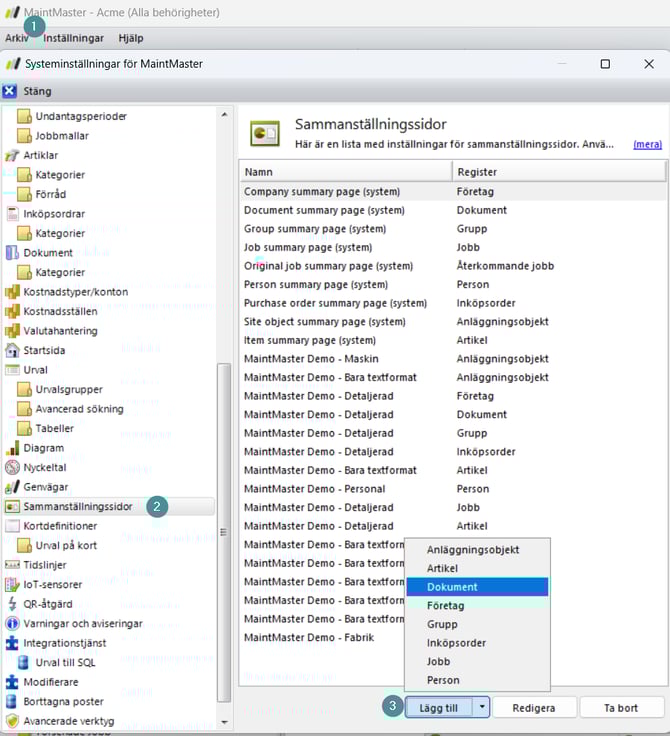The image size is (670, 736).
Task: Click the IoT-sensorer icon in tree
Action: [13, 584]
